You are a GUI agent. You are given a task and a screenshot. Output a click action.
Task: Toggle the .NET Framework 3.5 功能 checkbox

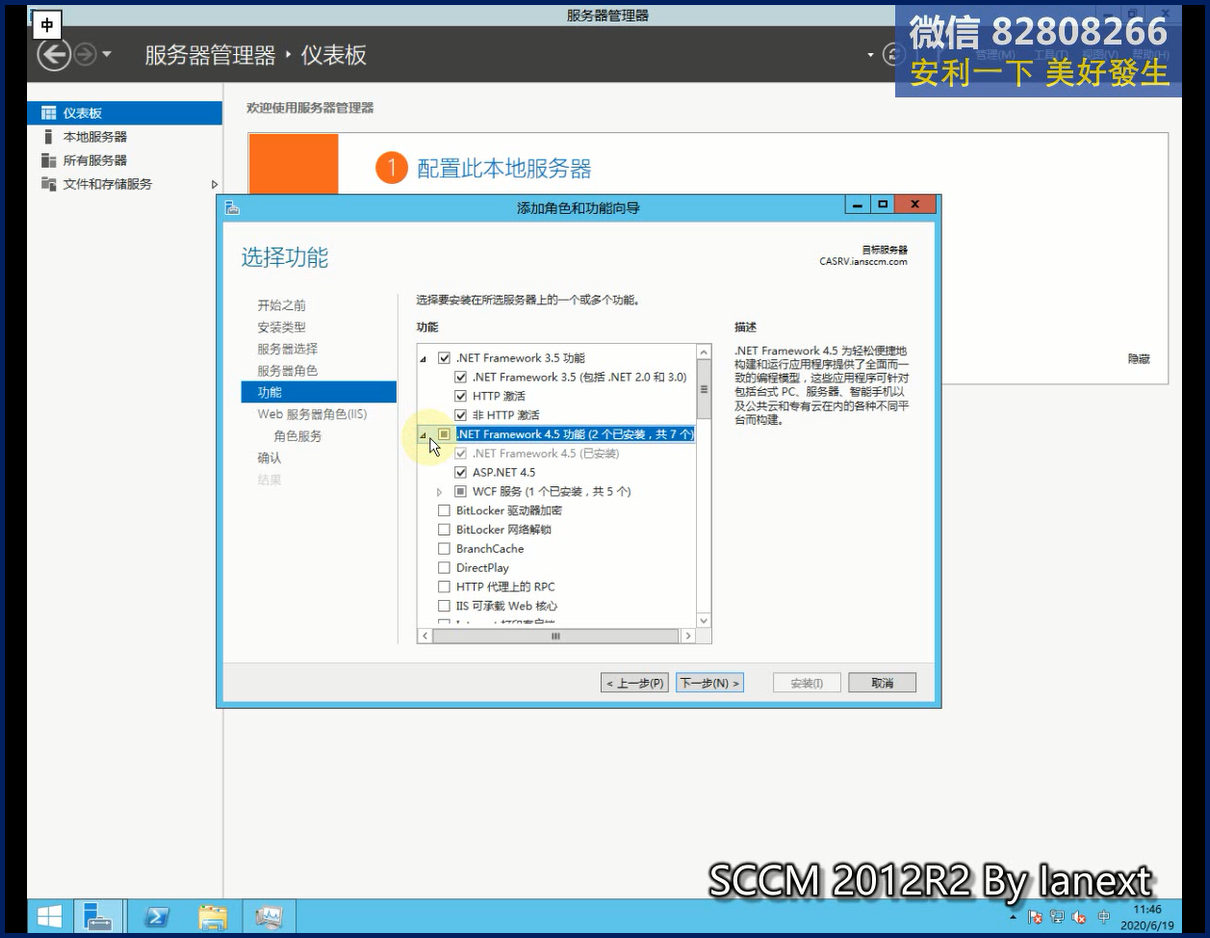coord(444,358)
